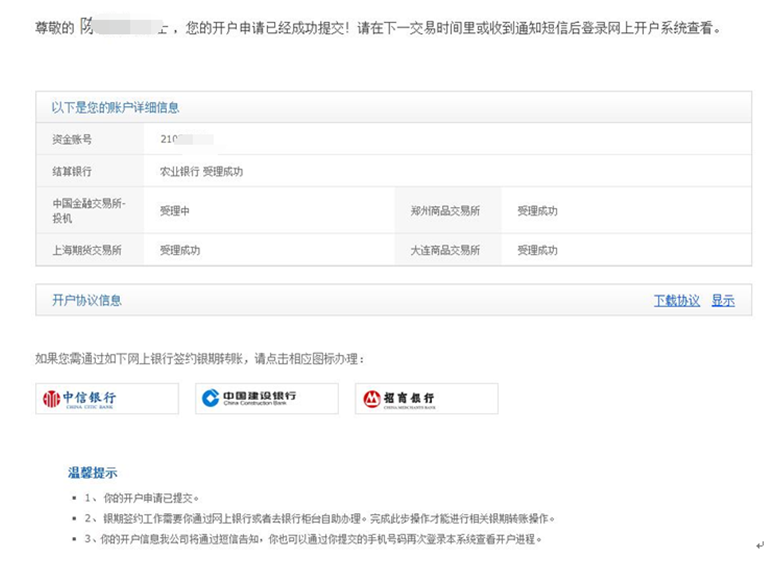This screenshot has width=768, height=573.
Task: Click the 开户协议信息 section header
Action: tap(87, 300)
